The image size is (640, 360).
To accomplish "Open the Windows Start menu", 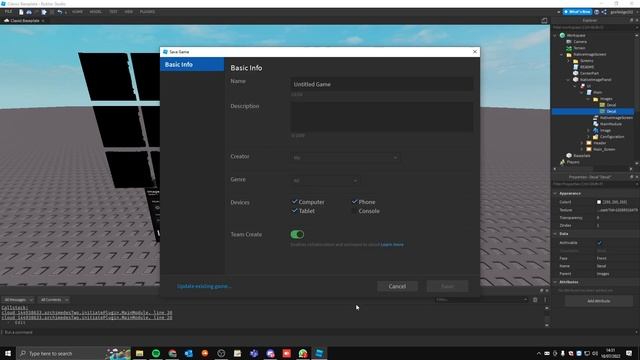I will pyautogui.click(x=8, y=353).
